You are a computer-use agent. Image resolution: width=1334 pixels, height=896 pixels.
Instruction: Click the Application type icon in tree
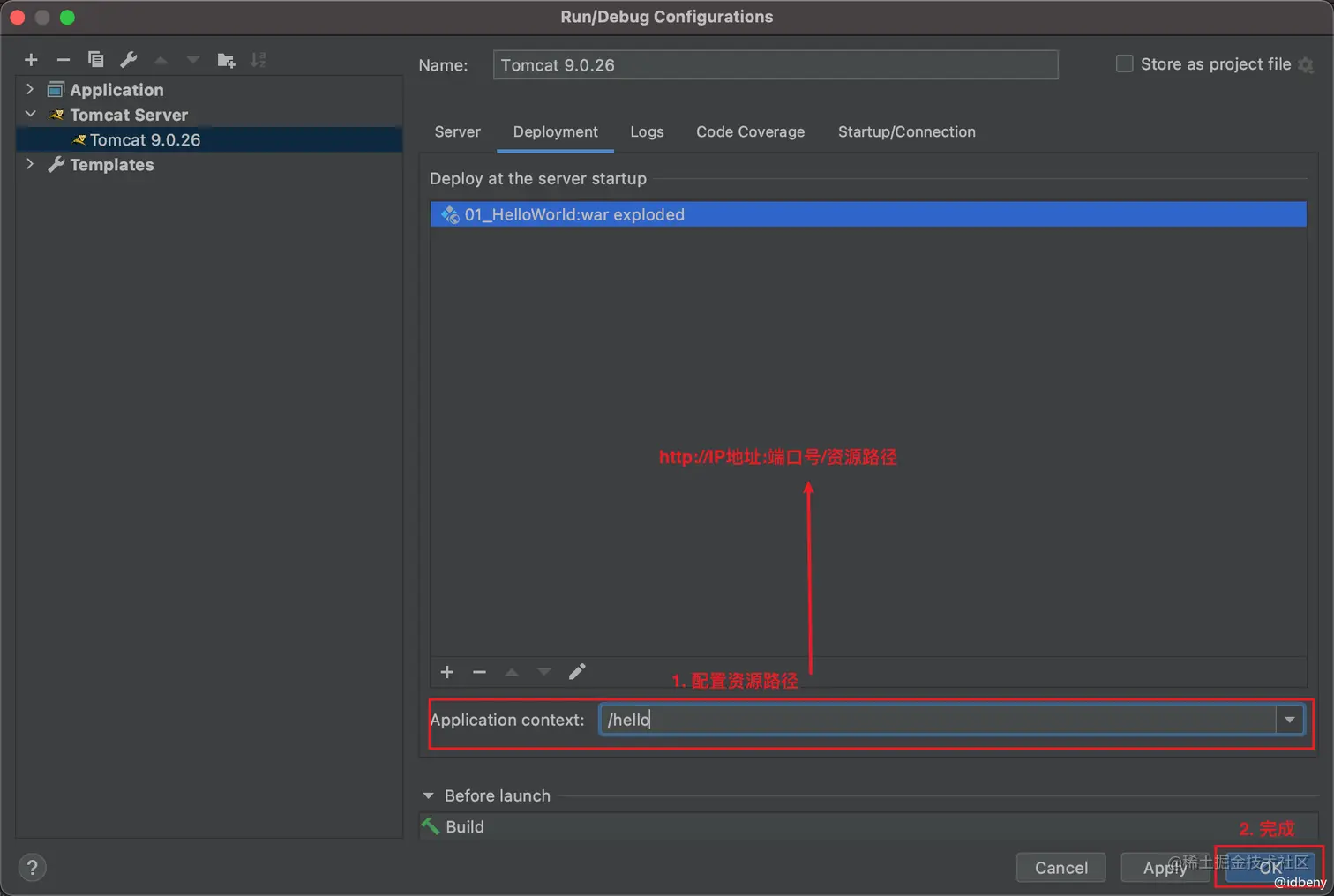(56, 89)
